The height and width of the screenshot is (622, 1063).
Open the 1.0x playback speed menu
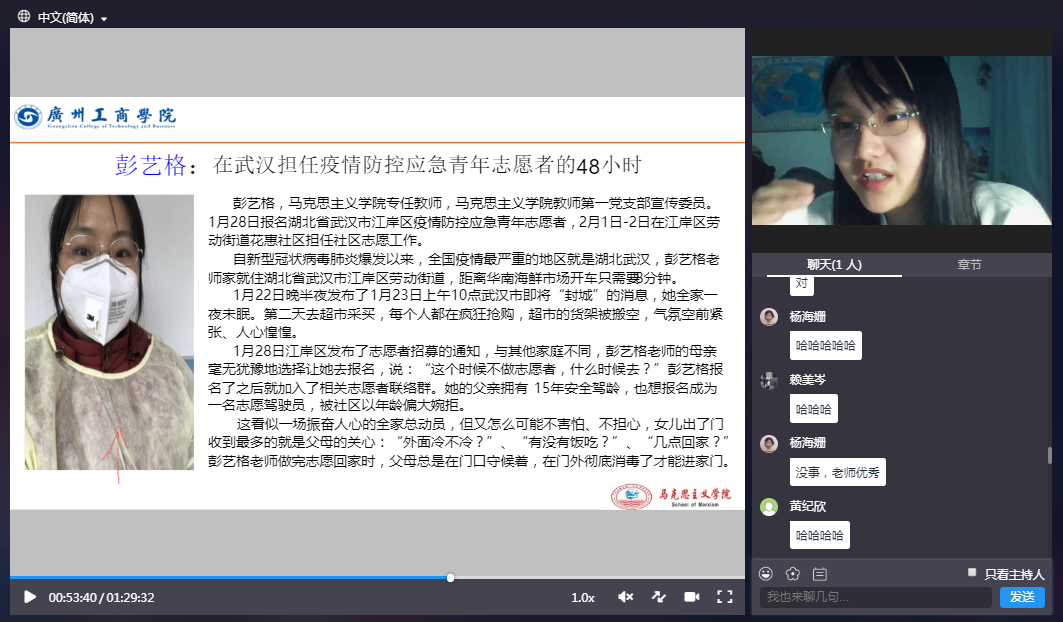tap(583, 597)
